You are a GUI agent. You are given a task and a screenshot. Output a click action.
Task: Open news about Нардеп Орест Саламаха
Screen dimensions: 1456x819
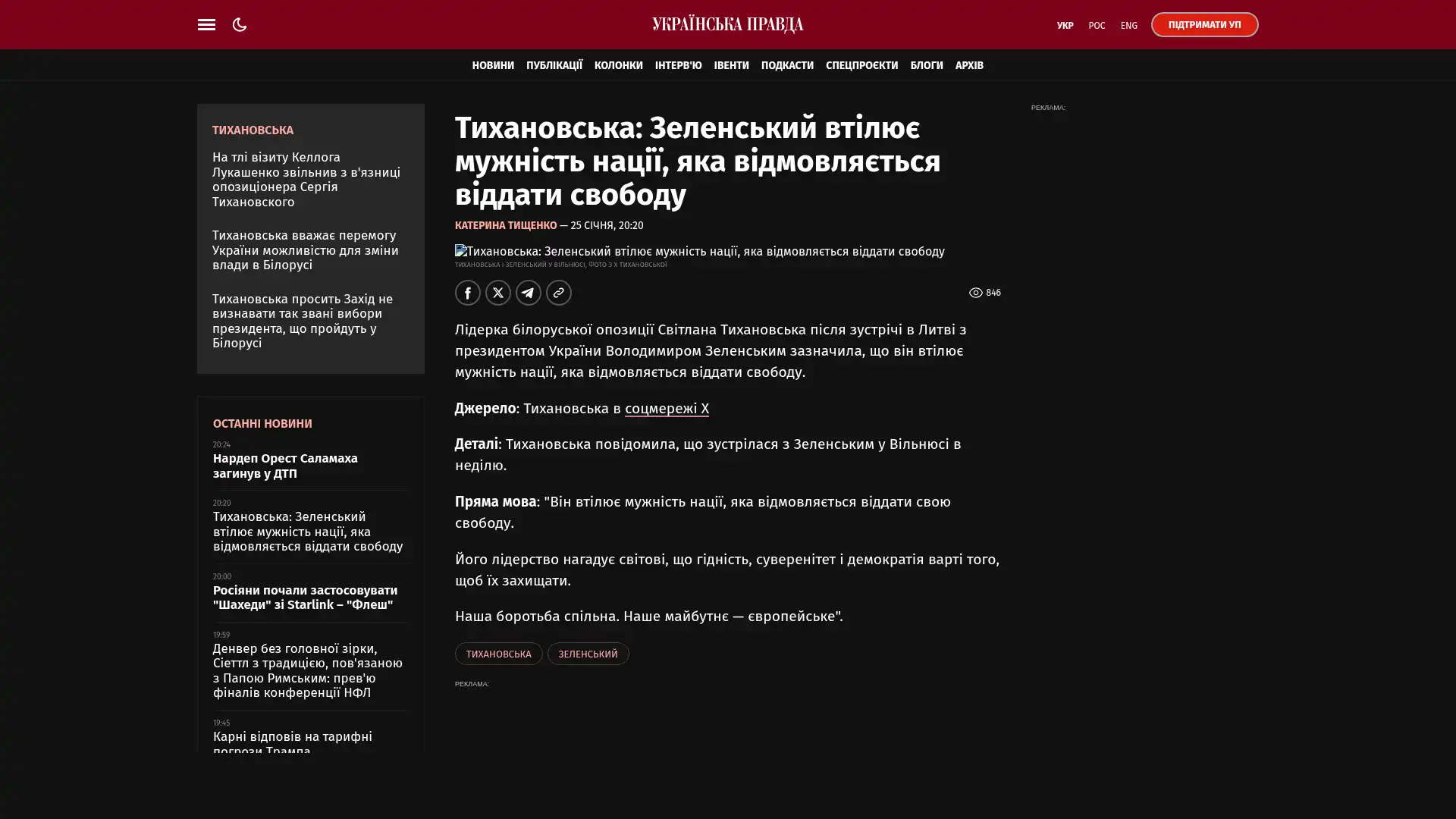(285, 466)
